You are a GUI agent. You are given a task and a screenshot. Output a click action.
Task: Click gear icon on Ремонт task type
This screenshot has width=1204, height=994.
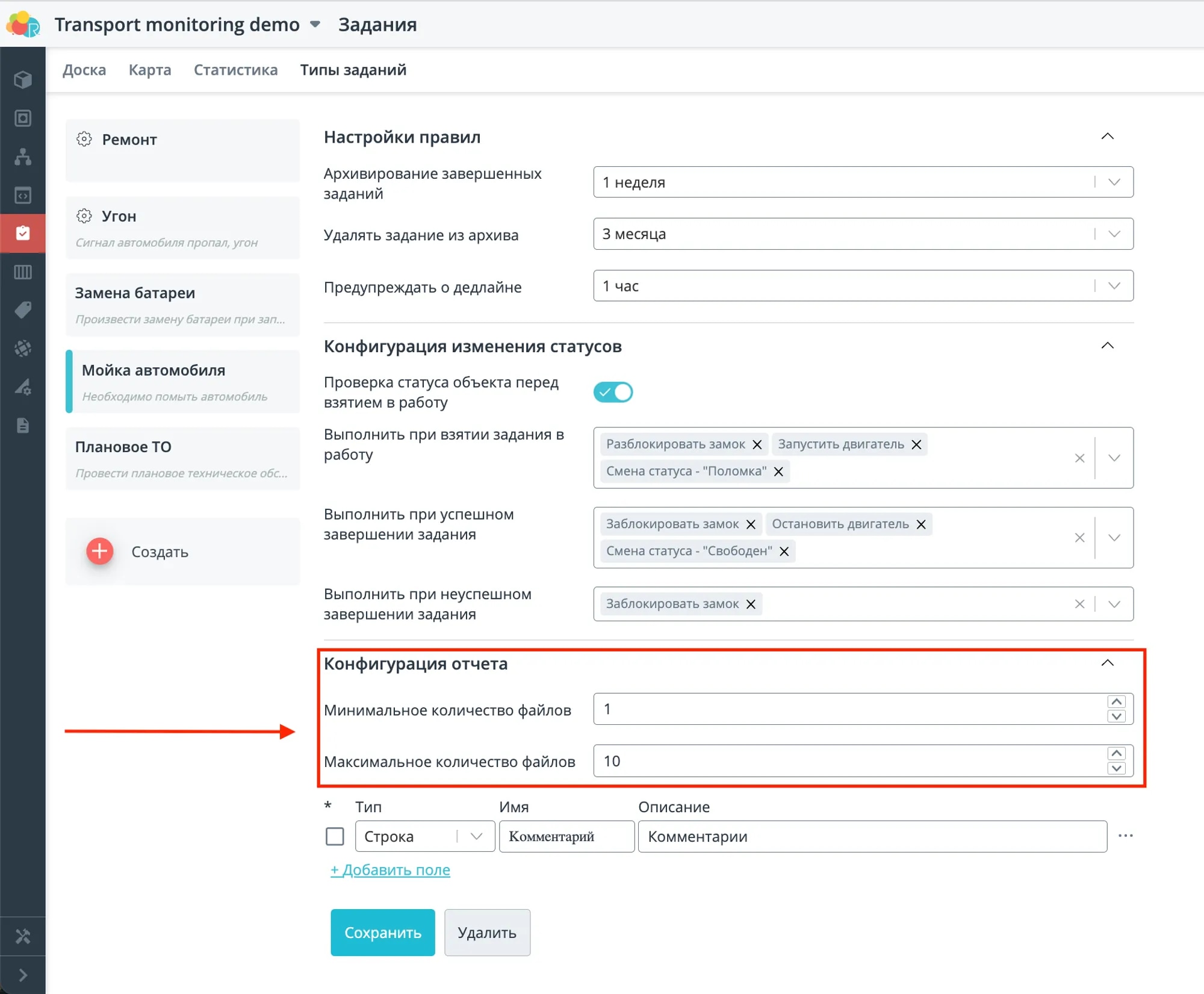84,139
